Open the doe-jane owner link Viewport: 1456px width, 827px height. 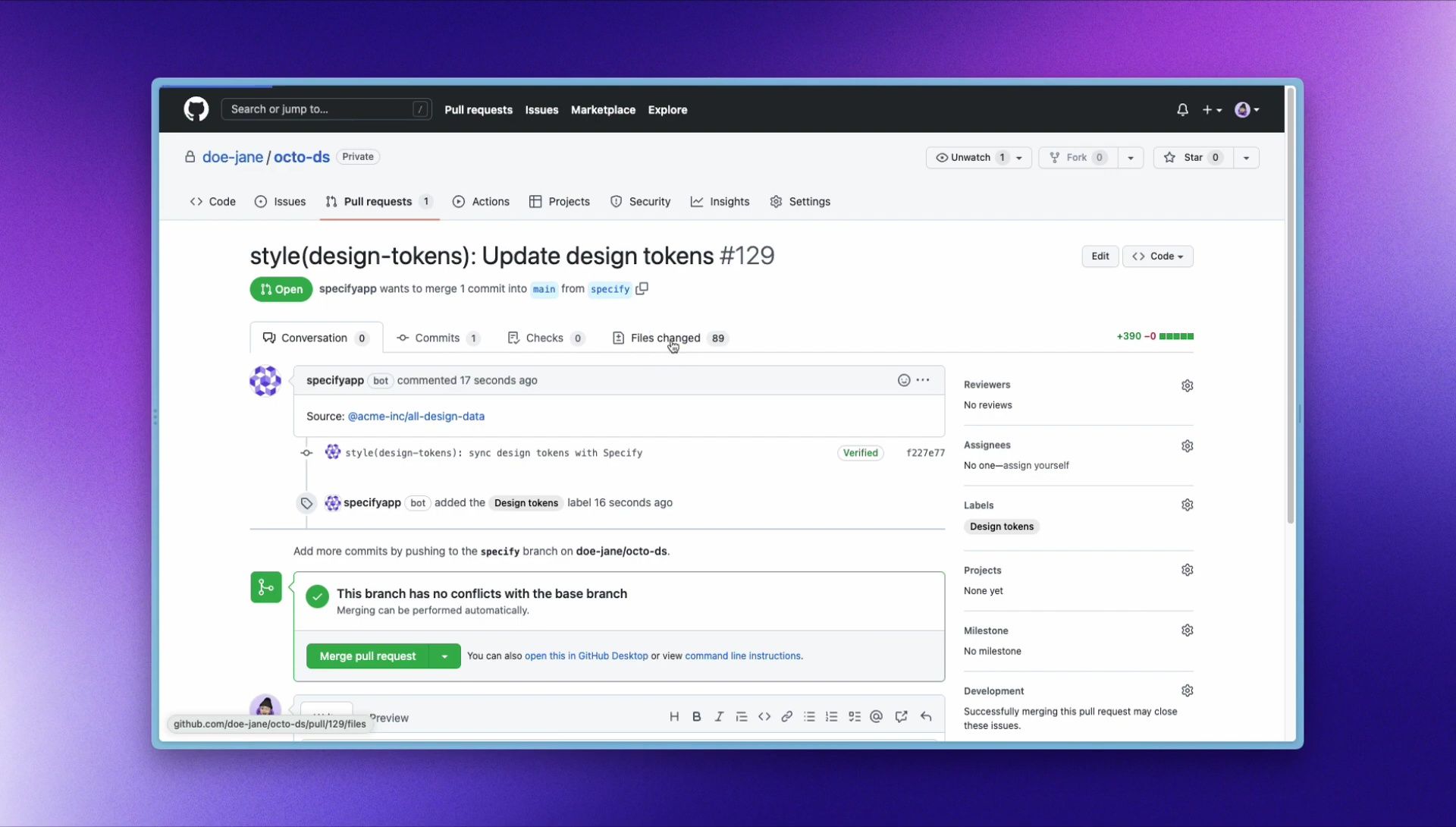tap(233, 157)
